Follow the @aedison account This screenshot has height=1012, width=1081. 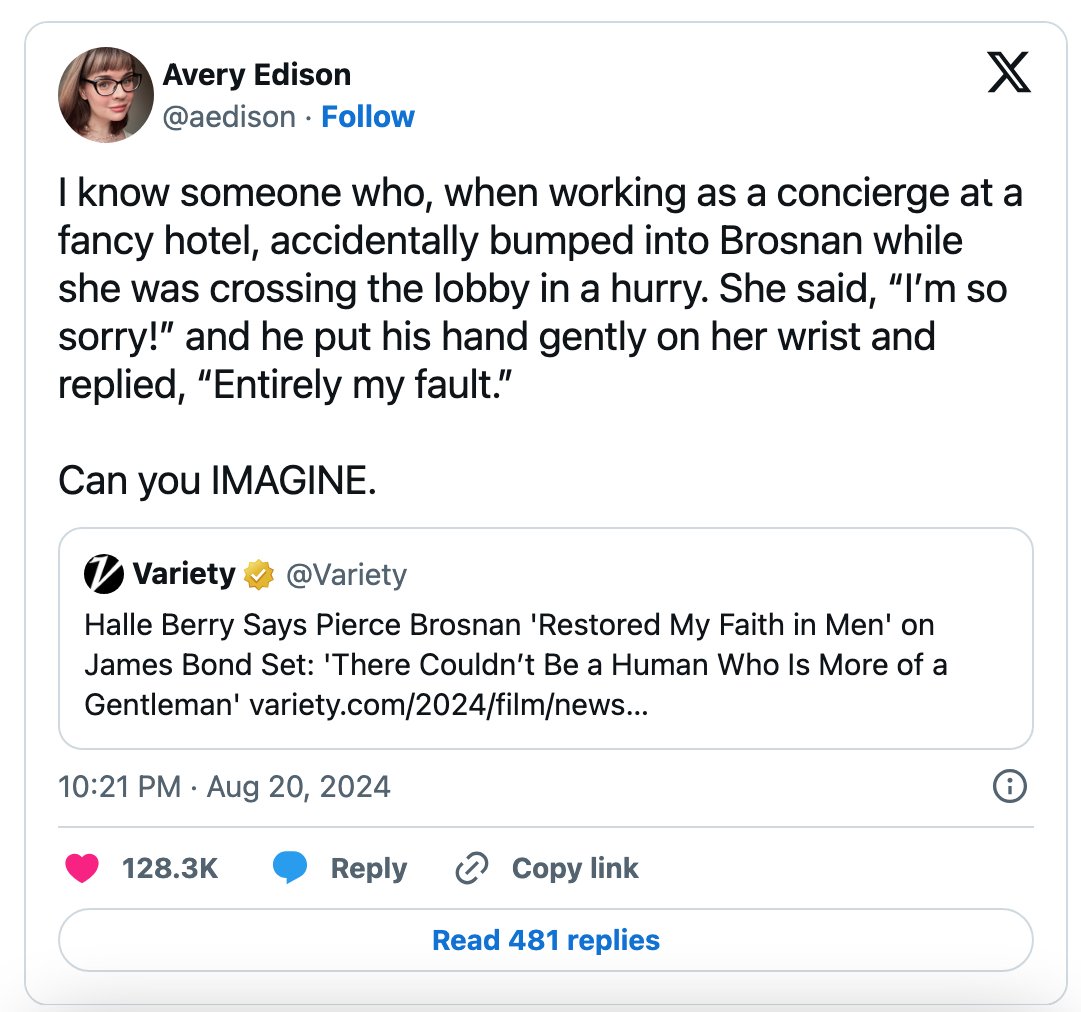(x=368, y=117)
